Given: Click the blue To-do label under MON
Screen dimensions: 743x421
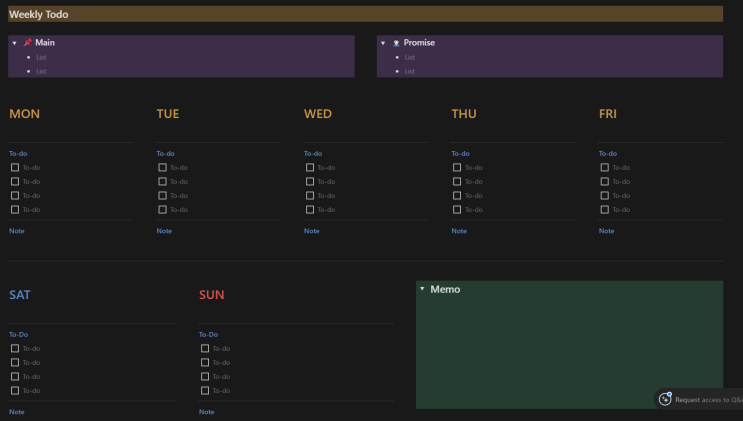Looking at the screenshot, I should coord(18,154).
